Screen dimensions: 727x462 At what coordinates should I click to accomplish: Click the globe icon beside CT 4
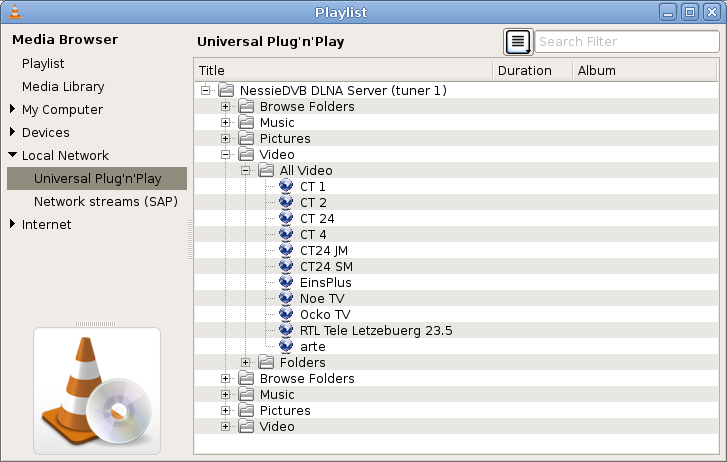(286, 234)
